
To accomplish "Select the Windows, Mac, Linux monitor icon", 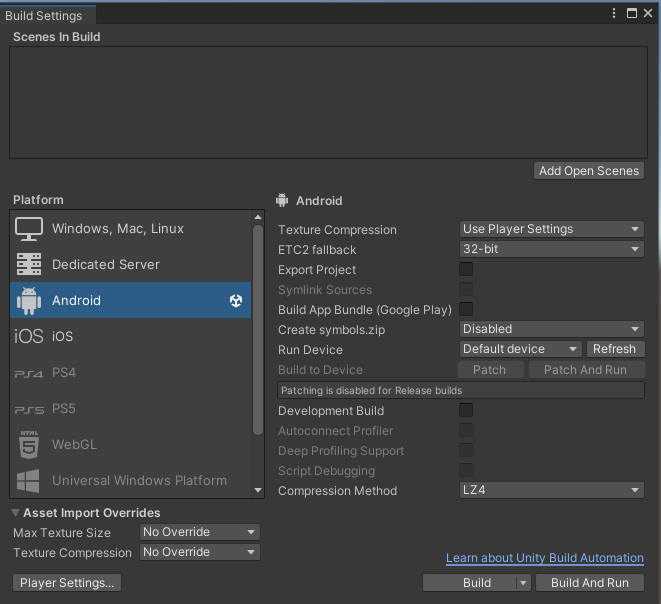I will point(29,229).
